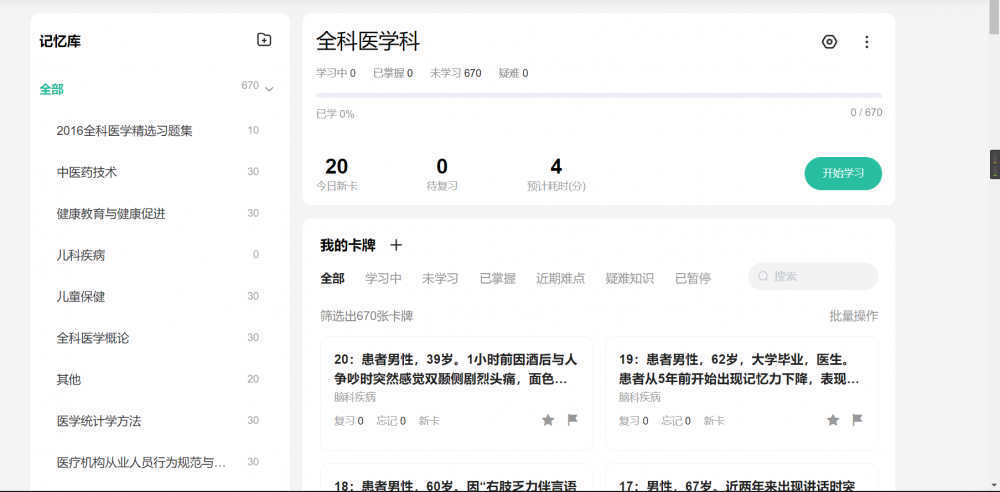Click the study progress bar
The width and height of the screenshot is (1000, 492).
(599, 95)
